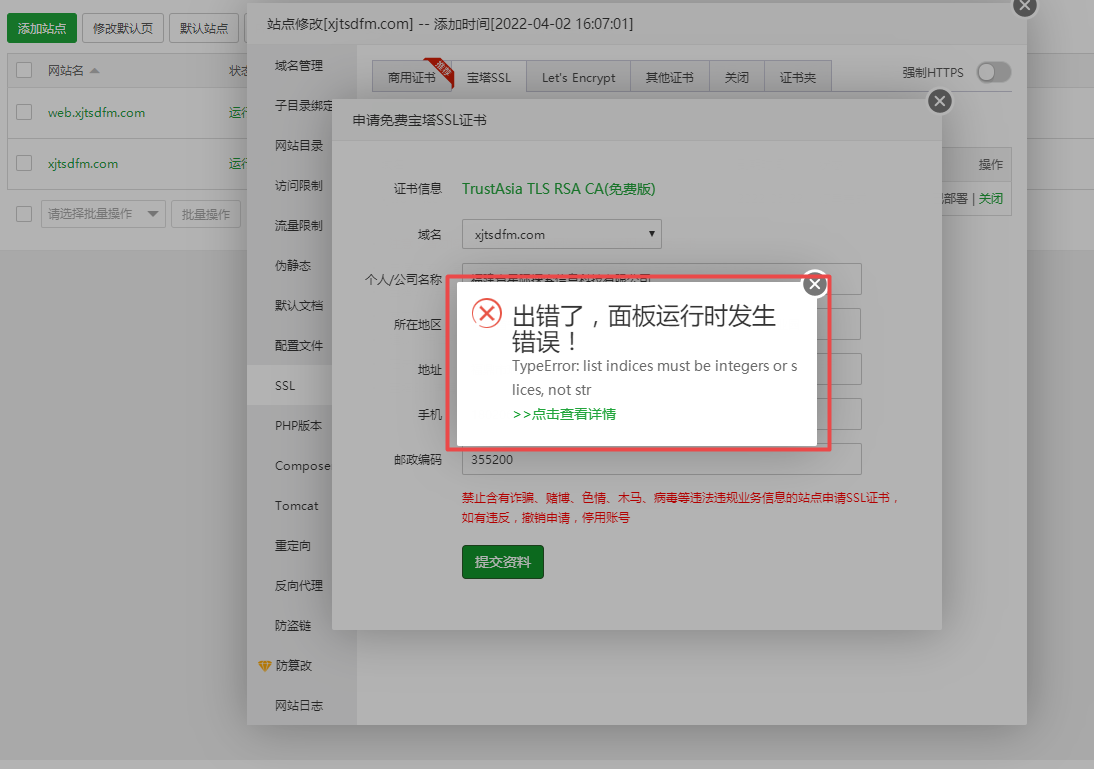Open 配置文件 in the sidebar
The height and width of the screenshot is (769, 1094).
(x=299, y=345)
